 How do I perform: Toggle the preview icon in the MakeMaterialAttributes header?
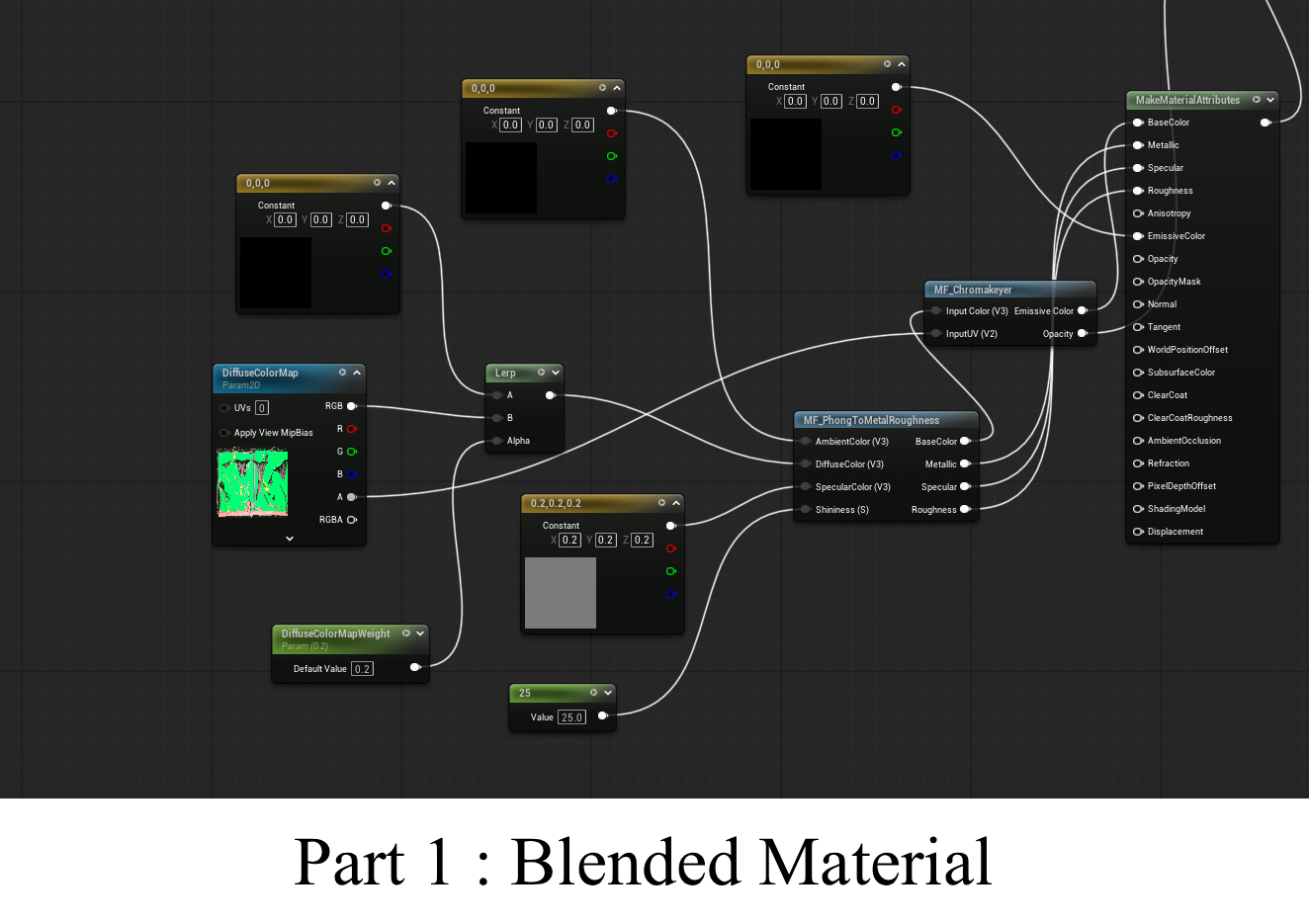pyautogui.click(x=1257, y=100)
